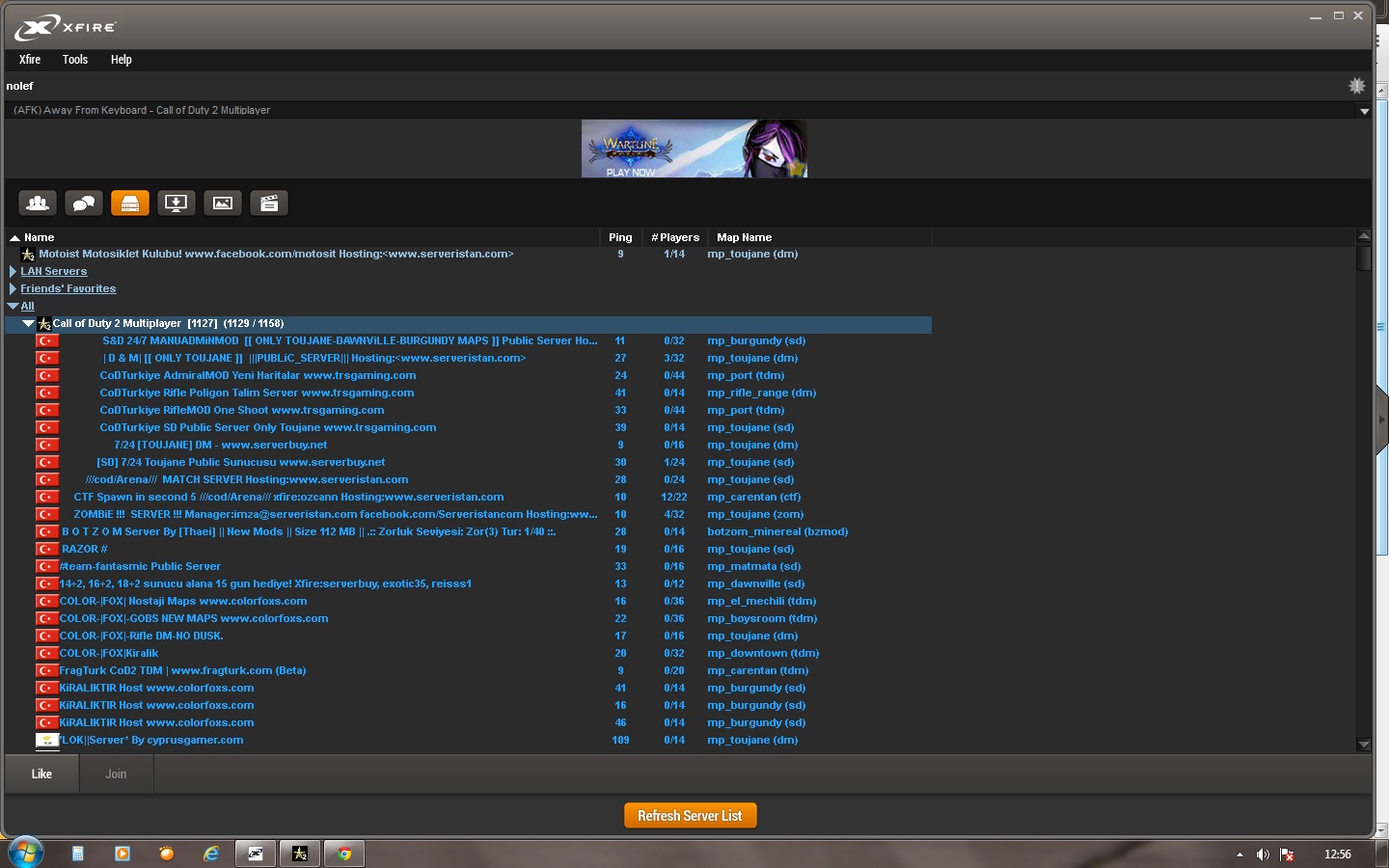Open the status message dropdown arrow
The width and height of the screenshot is (1389, 868).
1364,111
